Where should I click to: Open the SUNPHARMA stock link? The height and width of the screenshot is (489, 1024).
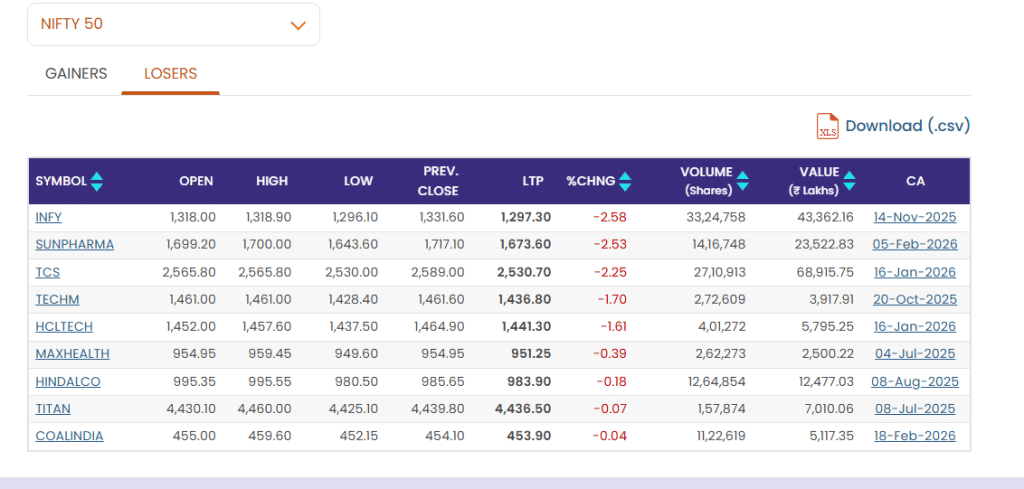point(74,244)
